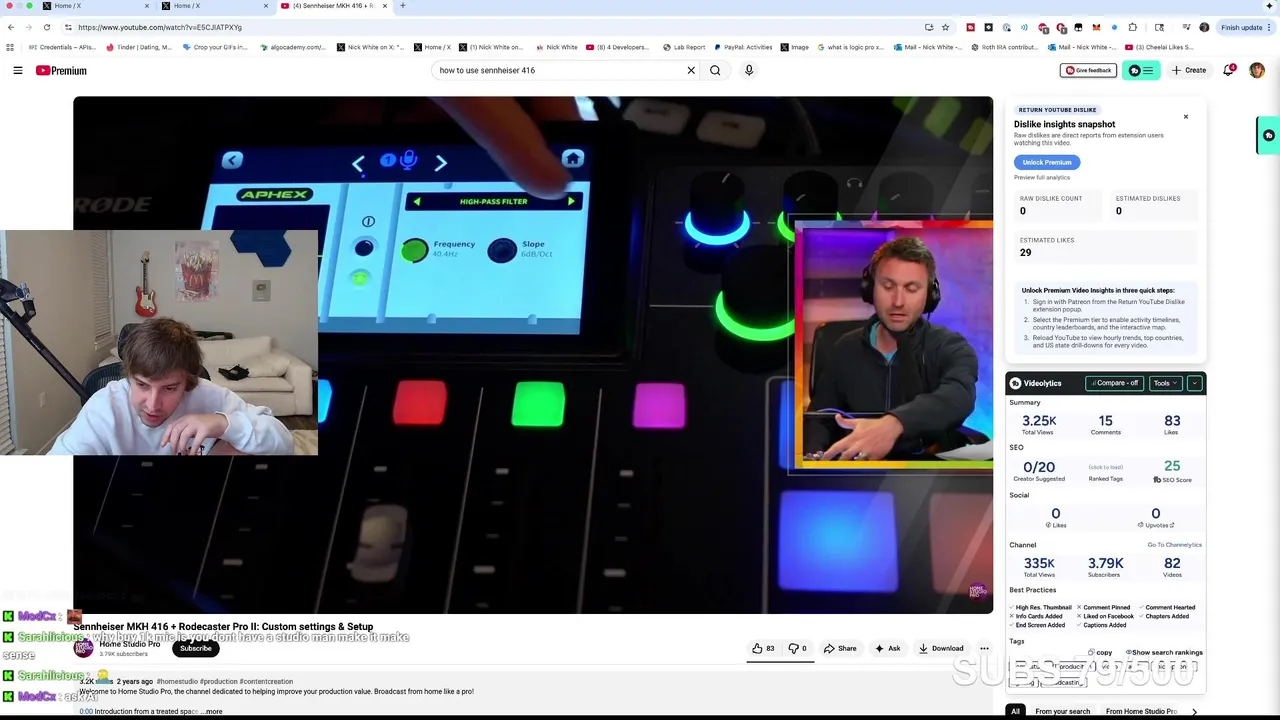Share the video

point(840,648)
